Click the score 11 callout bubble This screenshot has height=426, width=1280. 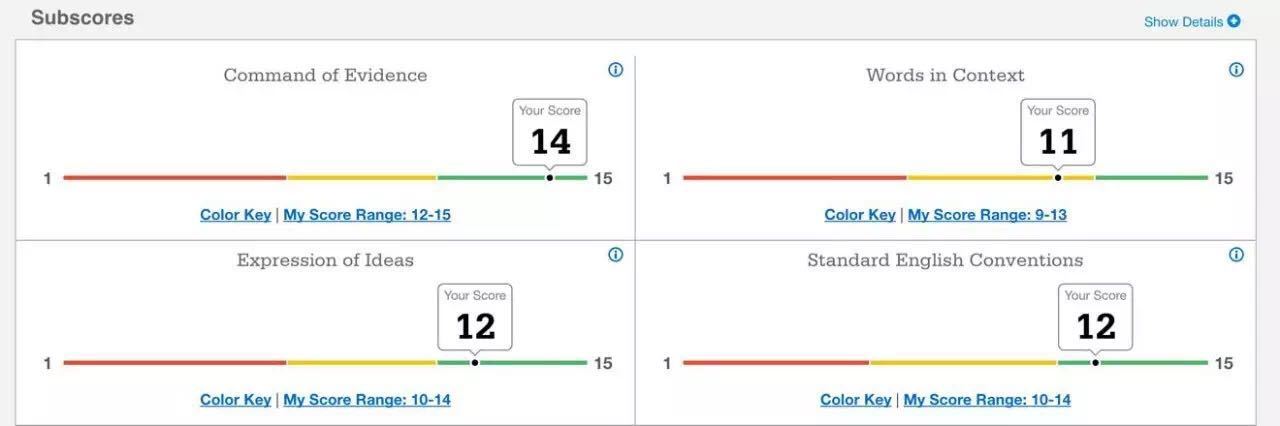(x=1058, y=132)
